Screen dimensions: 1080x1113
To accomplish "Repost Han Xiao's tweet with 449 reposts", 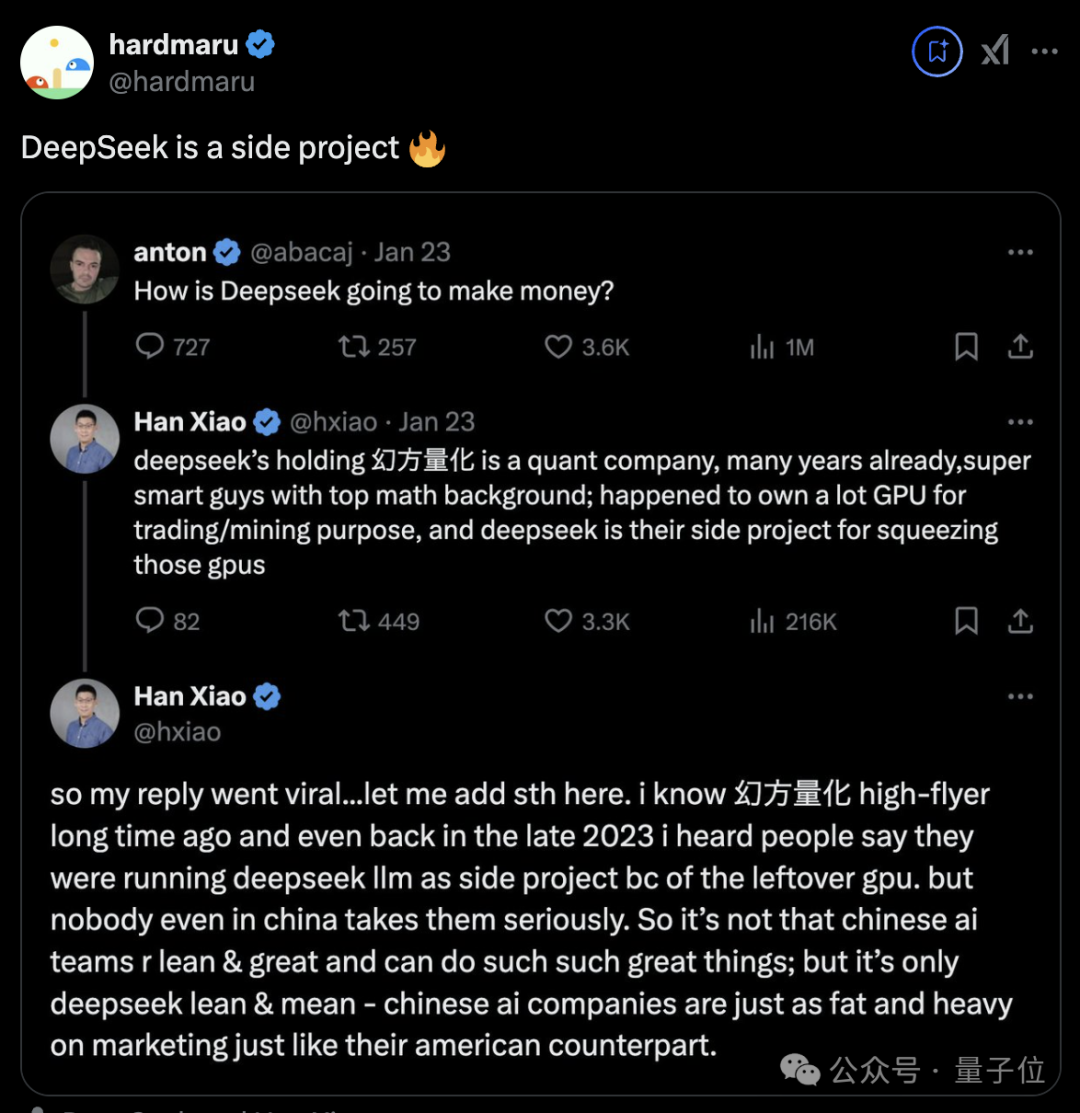I will click(353, 621).
